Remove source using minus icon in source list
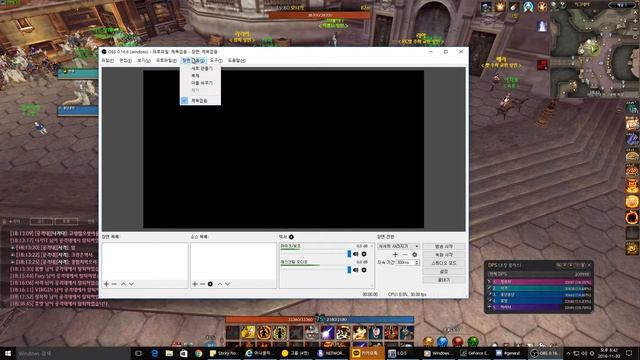This screenshot has height=360, width=640. click(202, 284)
